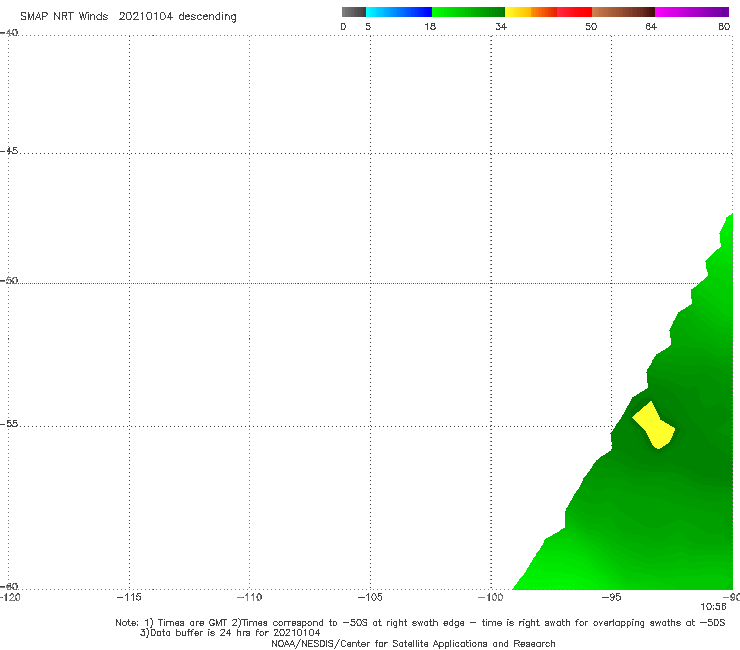This screenshot has height=650, width=740.
Task: Click the colorbar label '34'
Action: [501, 26]
